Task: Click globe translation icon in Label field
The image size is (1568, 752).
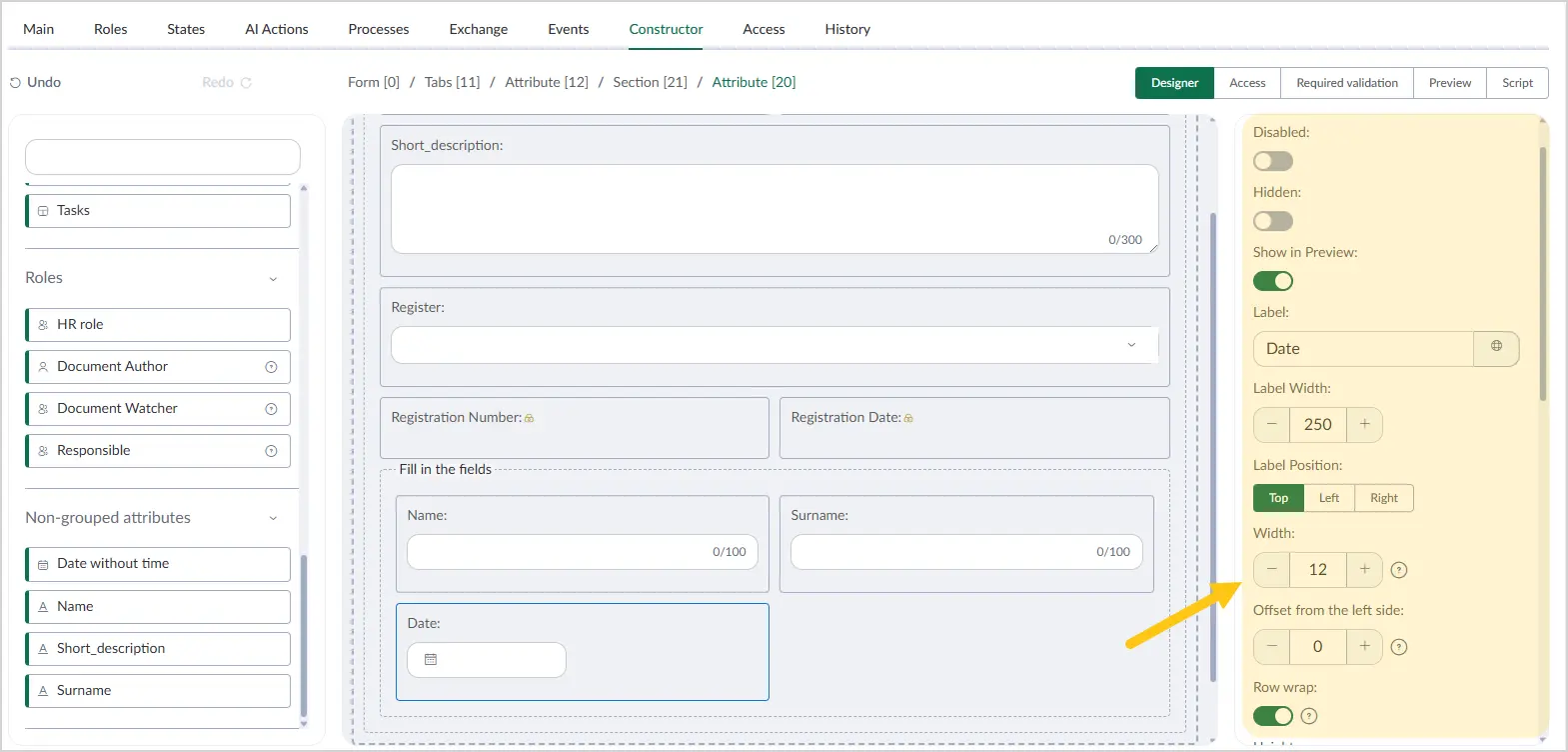Action: [x=1496, y=346]
